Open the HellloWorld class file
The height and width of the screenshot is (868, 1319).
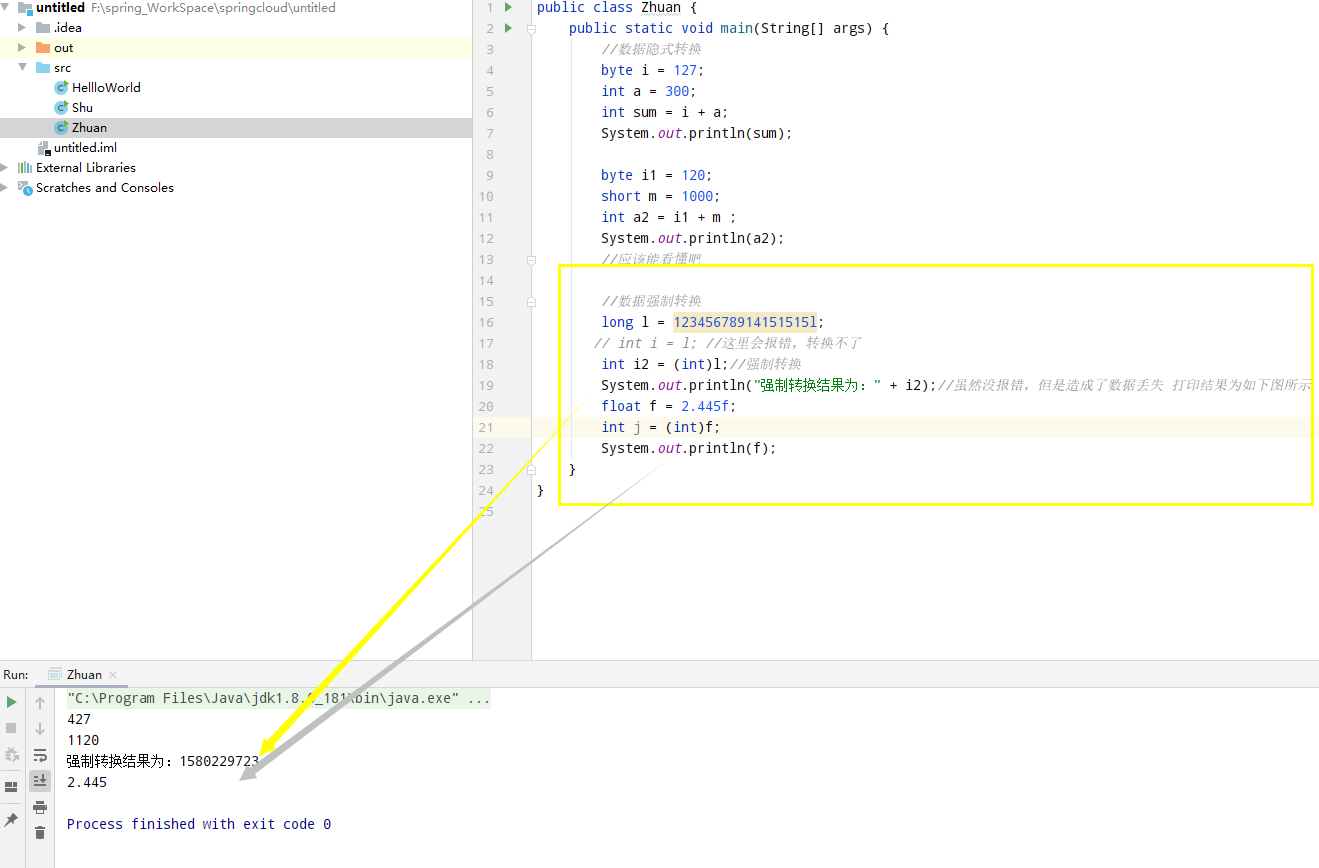point(106,88)
